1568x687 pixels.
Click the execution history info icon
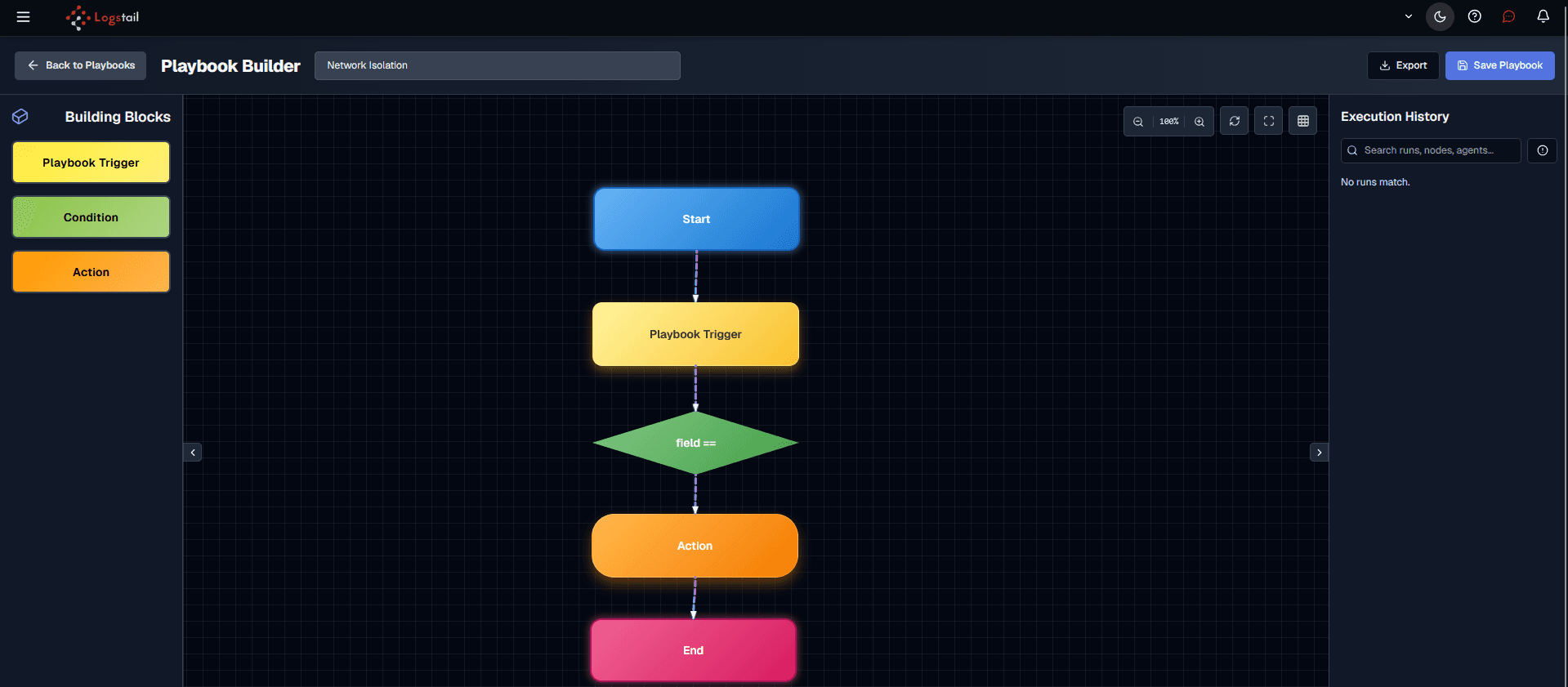[x=1543, y=150]
